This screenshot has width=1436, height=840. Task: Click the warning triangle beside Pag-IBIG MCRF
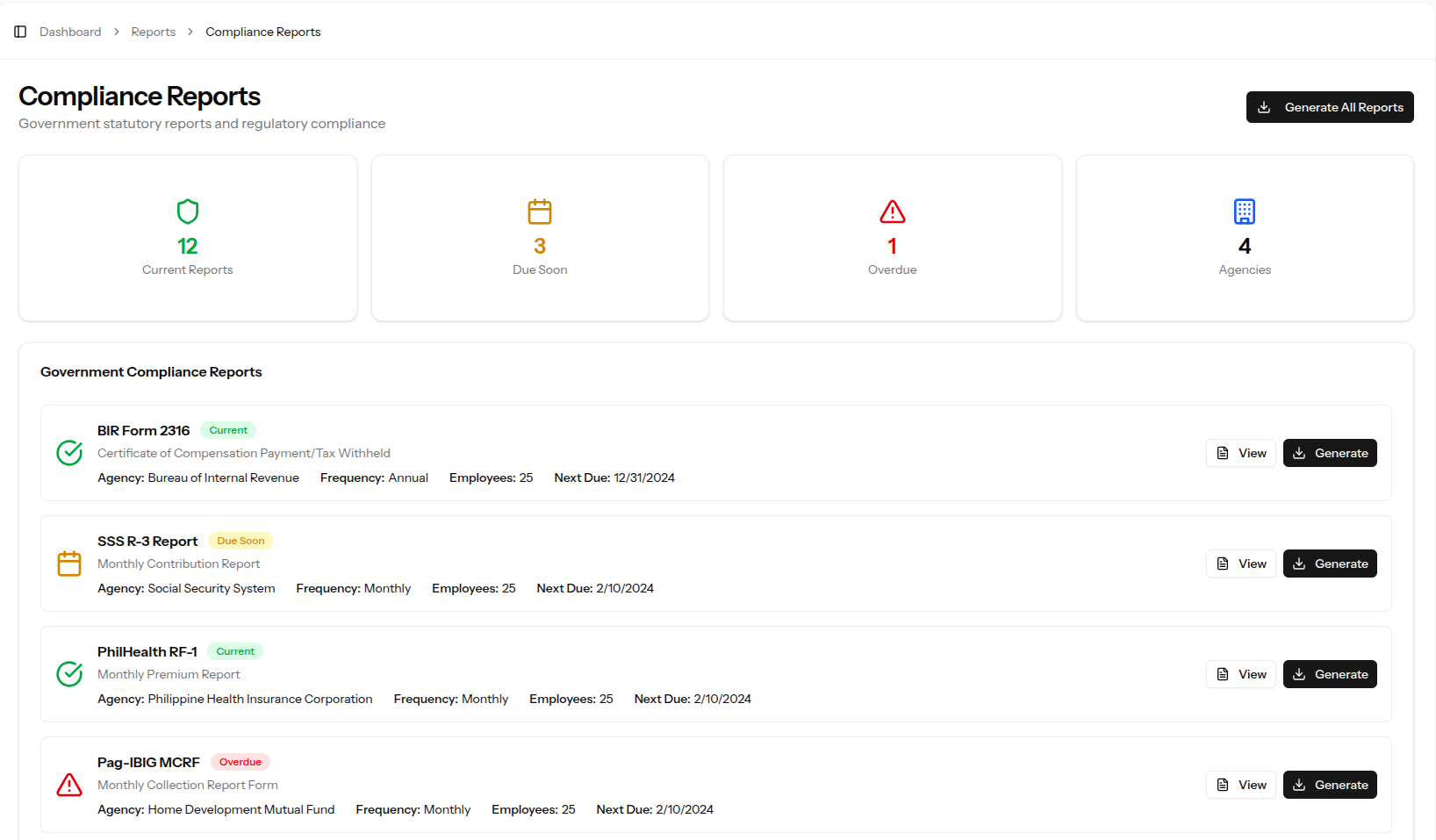pyautogui.click(x=69, y=785)
